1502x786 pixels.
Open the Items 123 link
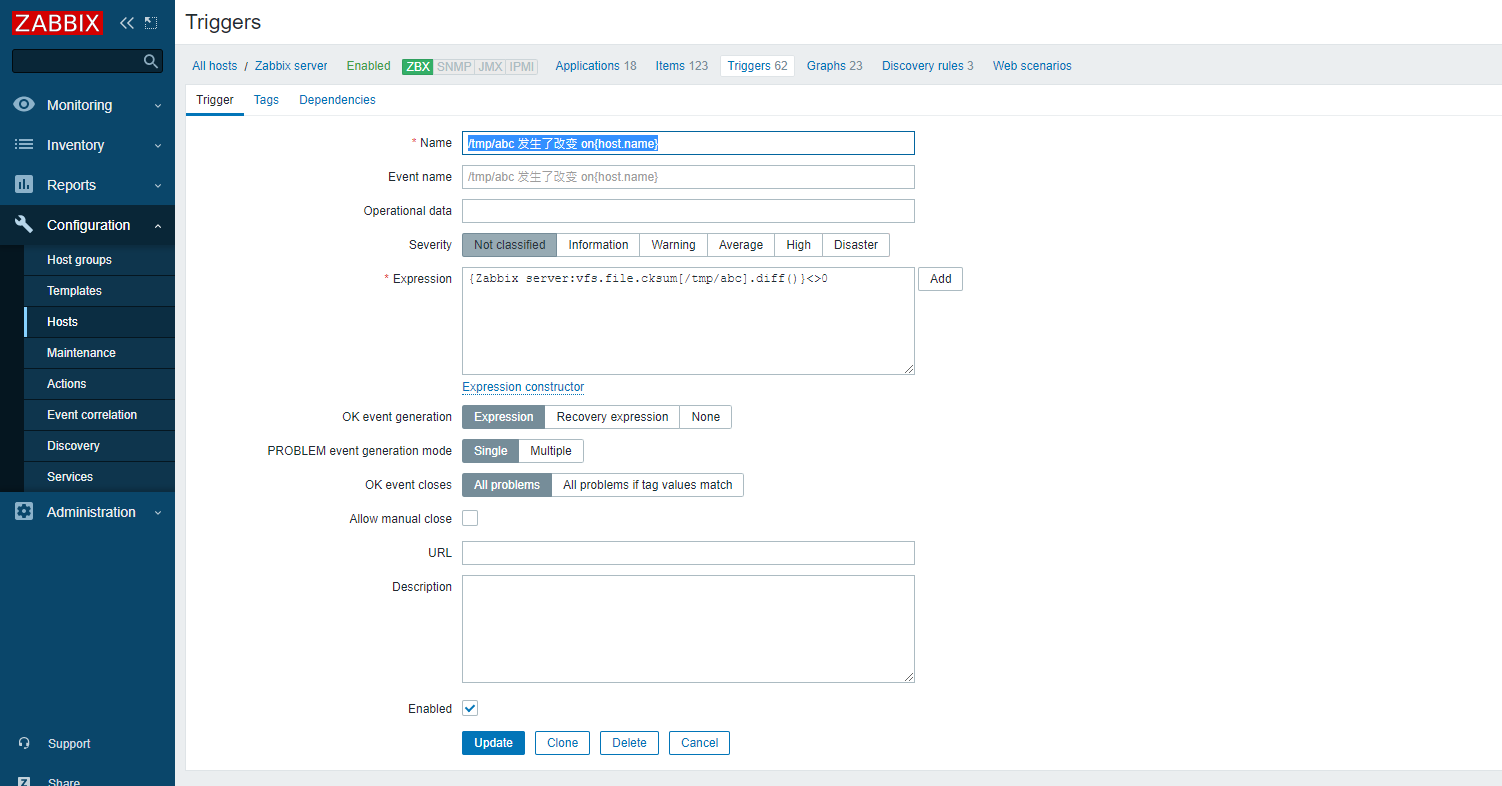[682, 66]
